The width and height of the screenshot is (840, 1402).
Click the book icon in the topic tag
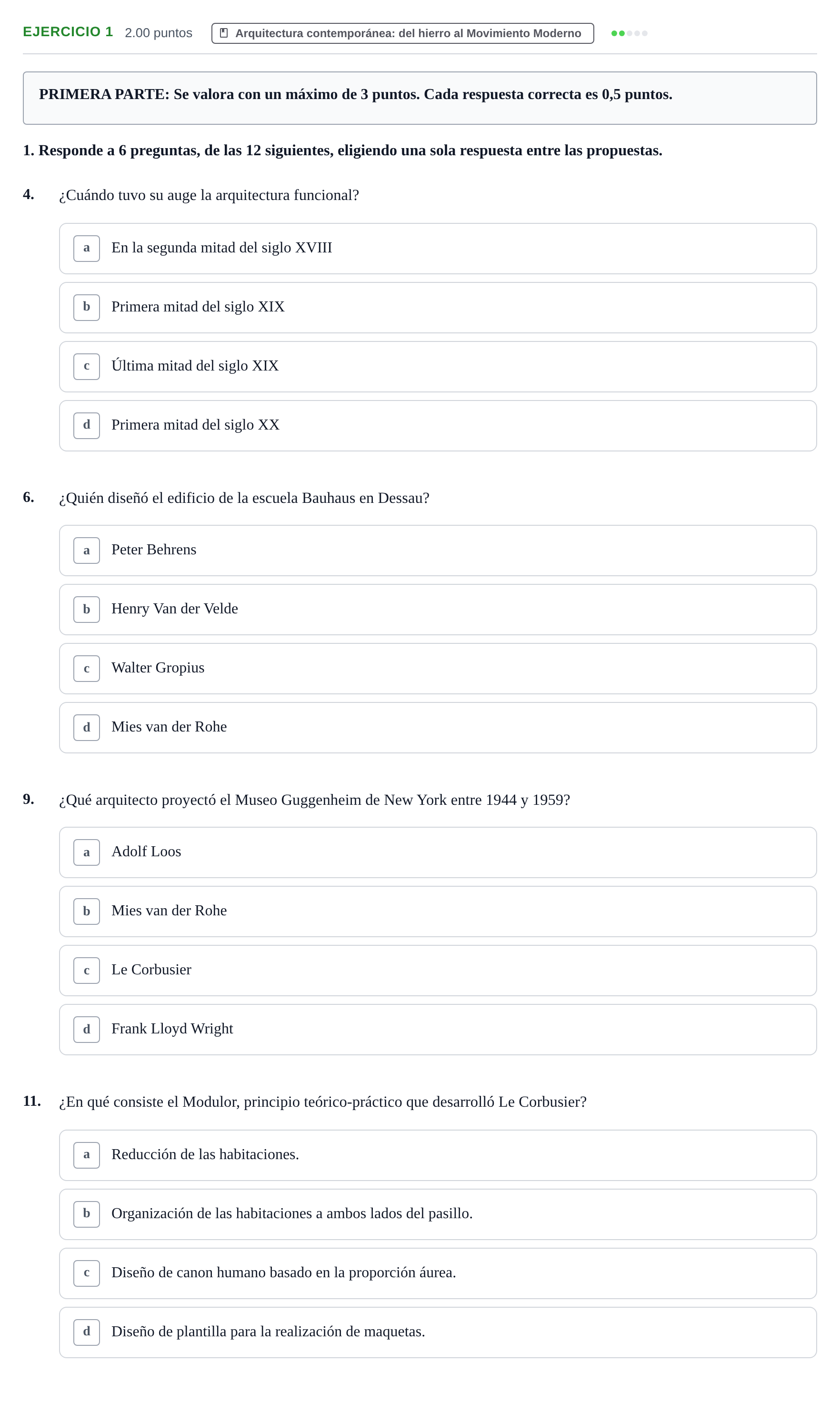[224, 33]
